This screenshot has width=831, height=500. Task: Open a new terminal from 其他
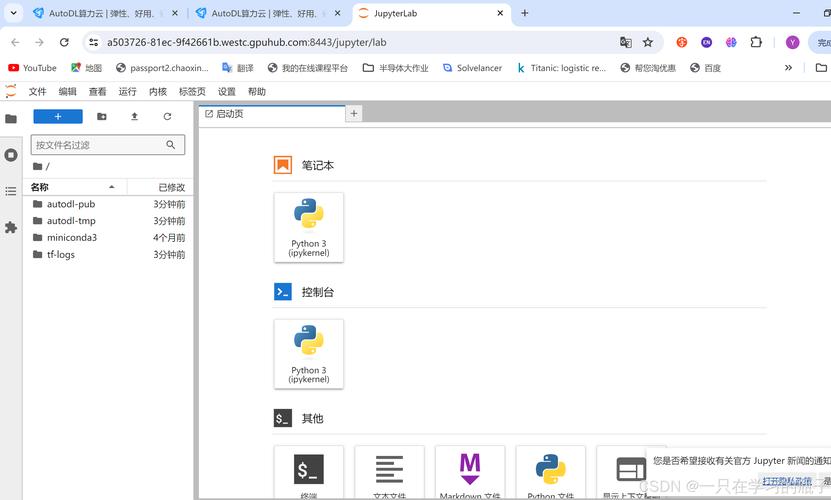tap(309, 472)
